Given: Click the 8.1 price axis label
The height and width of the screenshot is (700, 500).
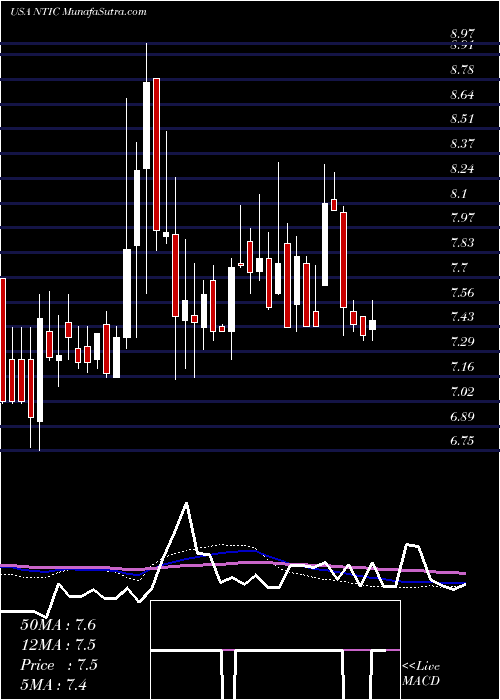Looking at the screenshot, I should (459, 193).
